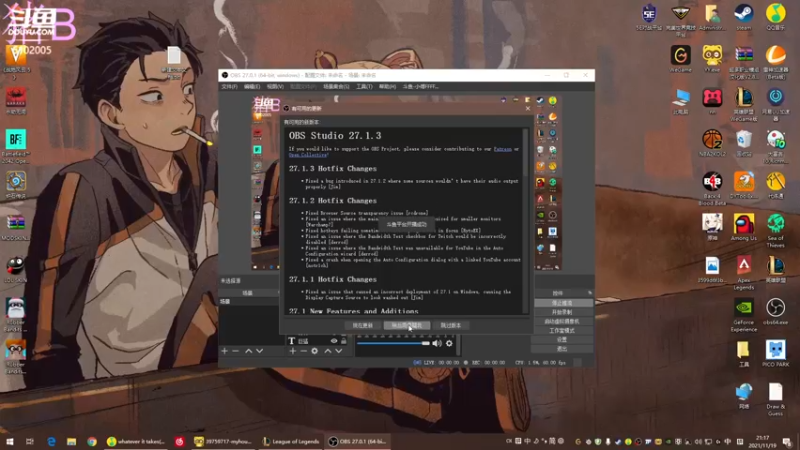
Task: Follow the Open Collective link
Action: tap(308, 155)
